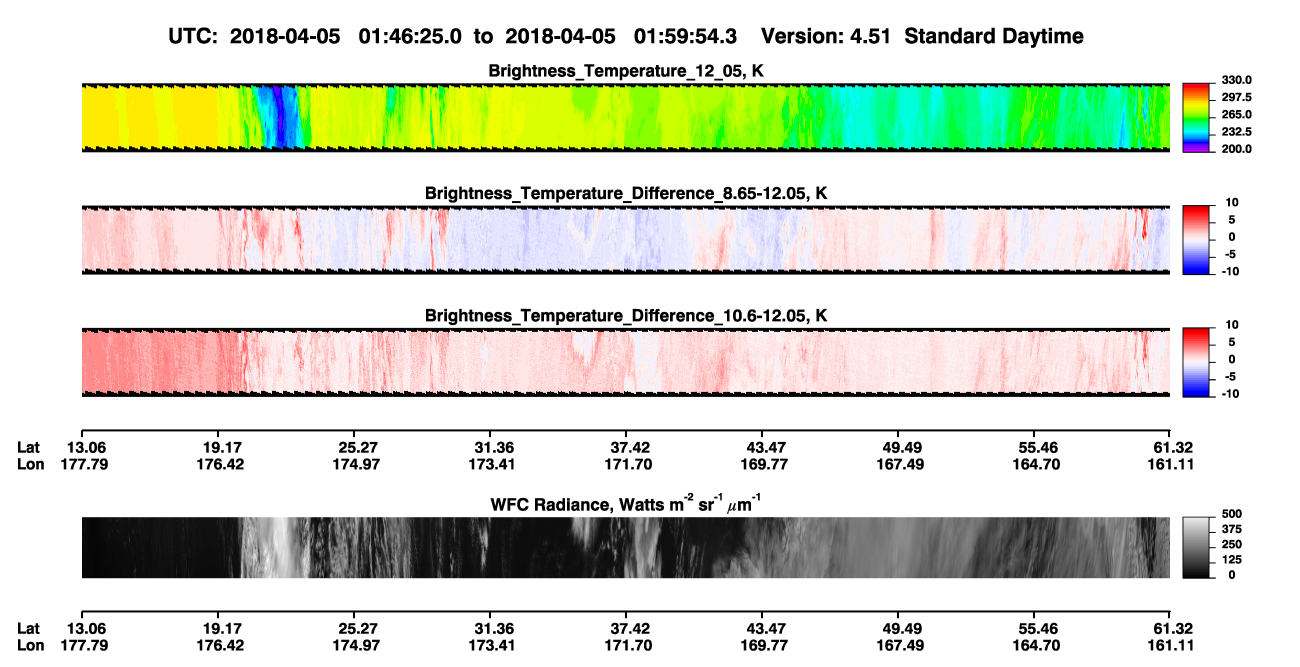The image size is (1300, 667).
Task: Click longitude '164.70' on the lower axis
Action: tap(1036, 646)
